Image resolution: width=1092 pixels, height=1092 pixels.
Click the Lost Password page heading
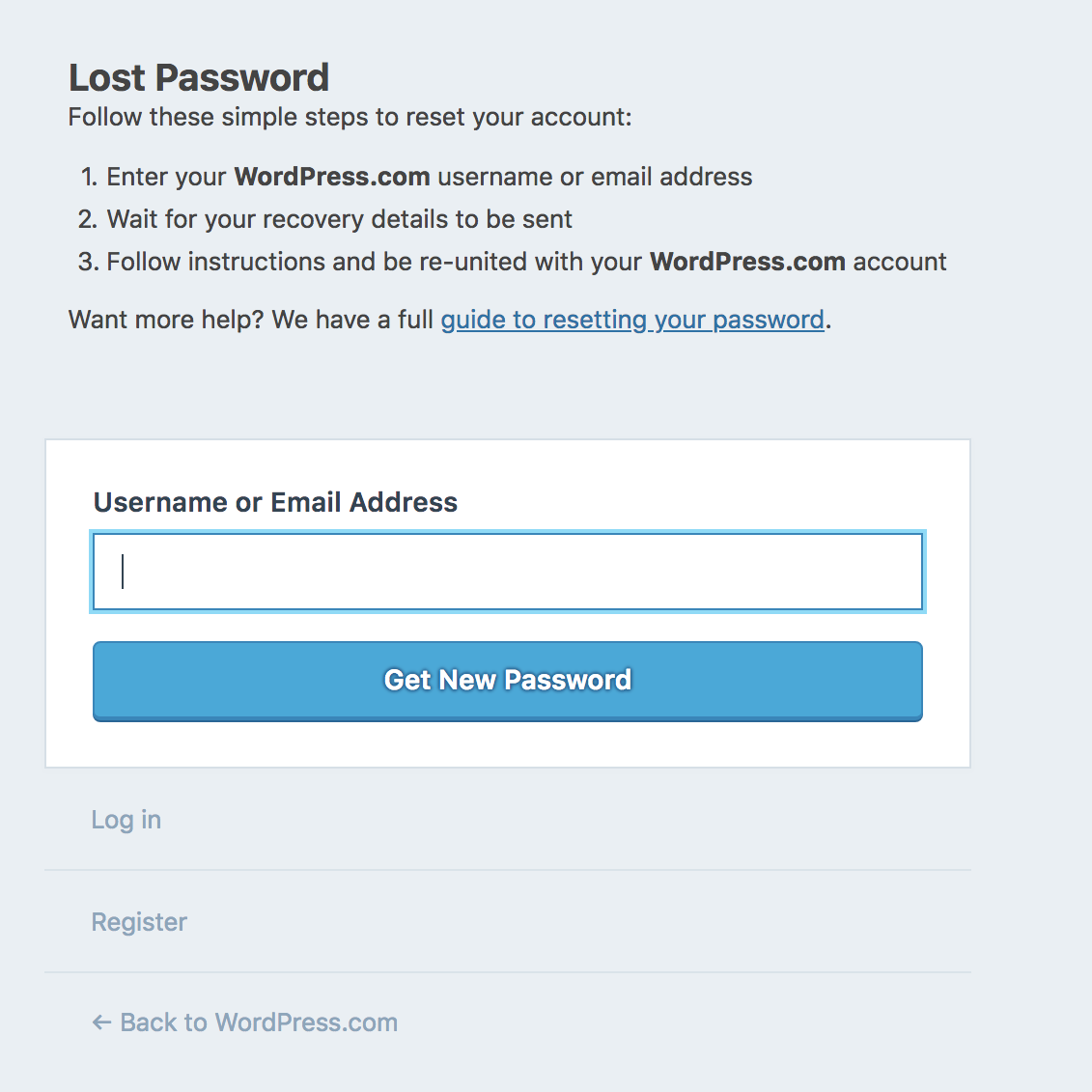pyautogui.click(x=199, y=76)
